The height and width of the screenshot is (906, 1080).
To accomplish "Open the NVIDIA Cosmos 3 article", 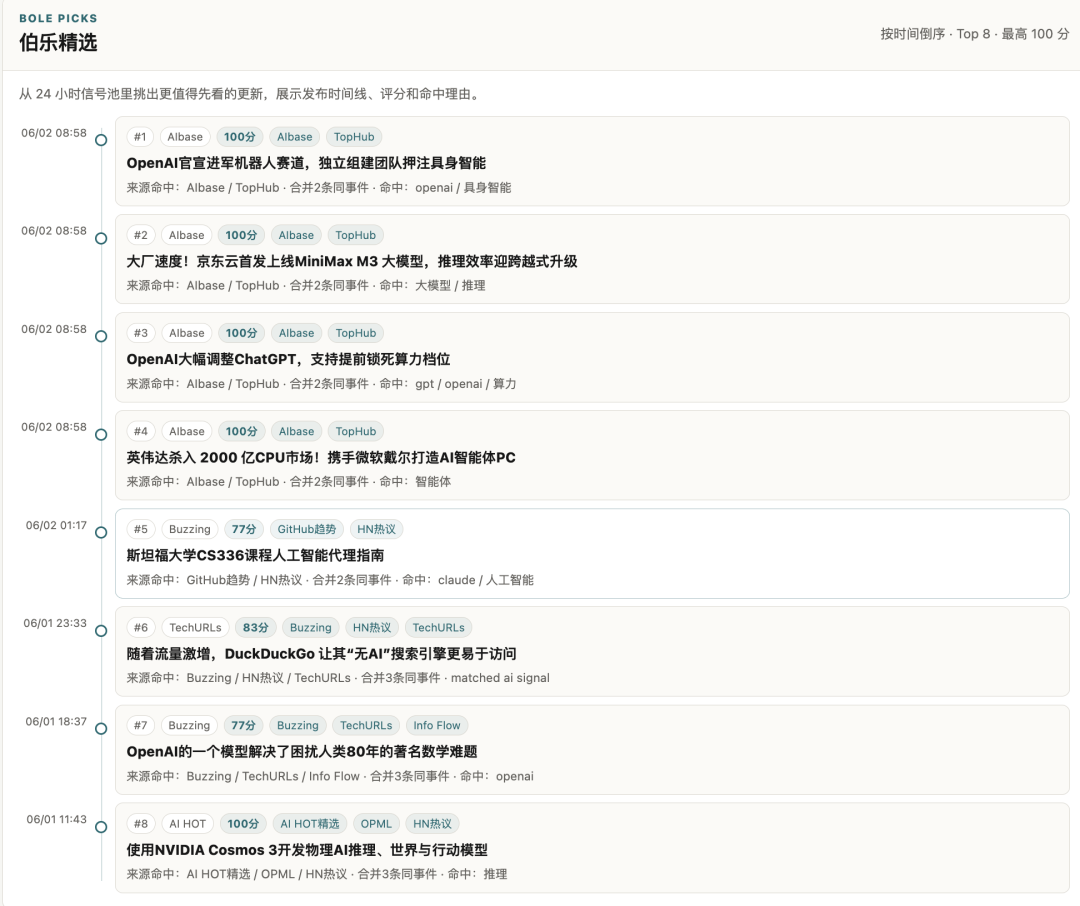I will click(x=307, y=850).
